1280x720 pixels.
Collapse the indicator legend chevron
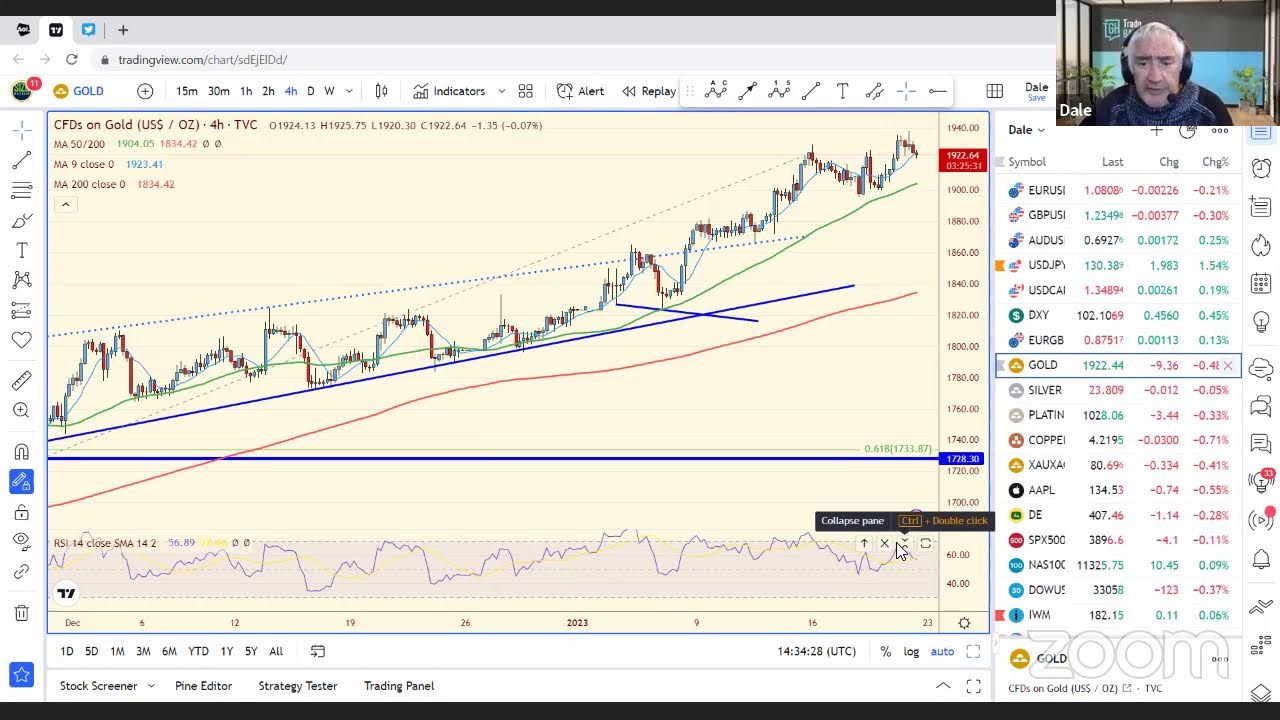click(65, 204)
